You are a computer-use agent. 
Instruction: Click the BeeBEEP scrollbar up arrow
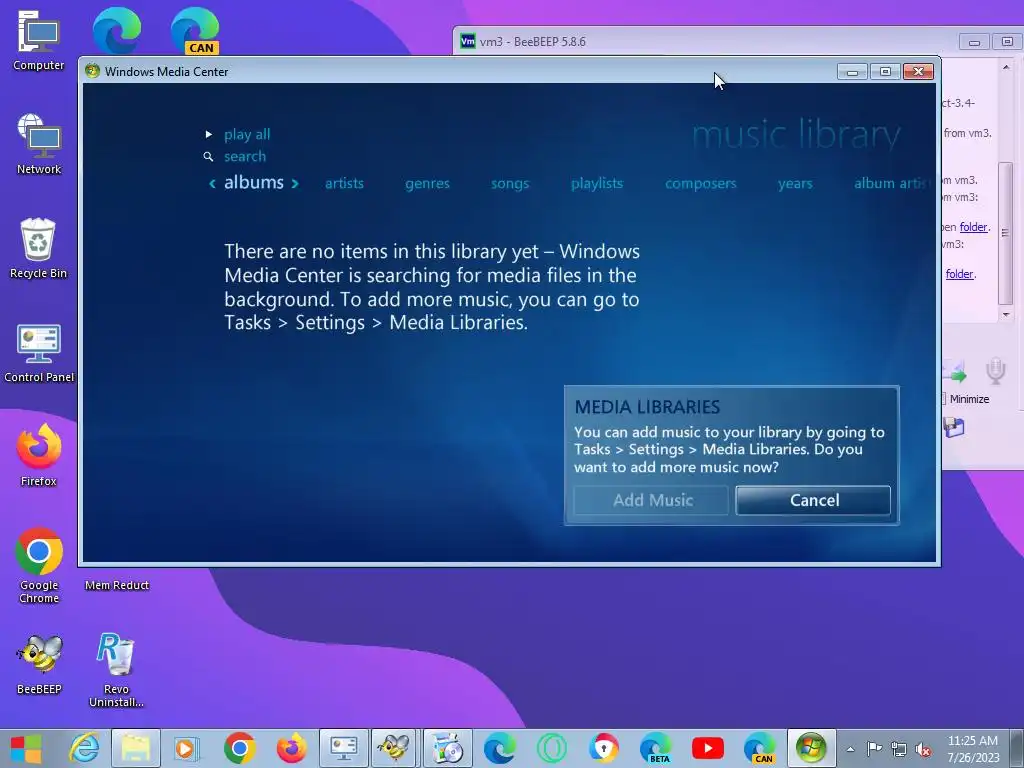click(x=1005, y=67)
